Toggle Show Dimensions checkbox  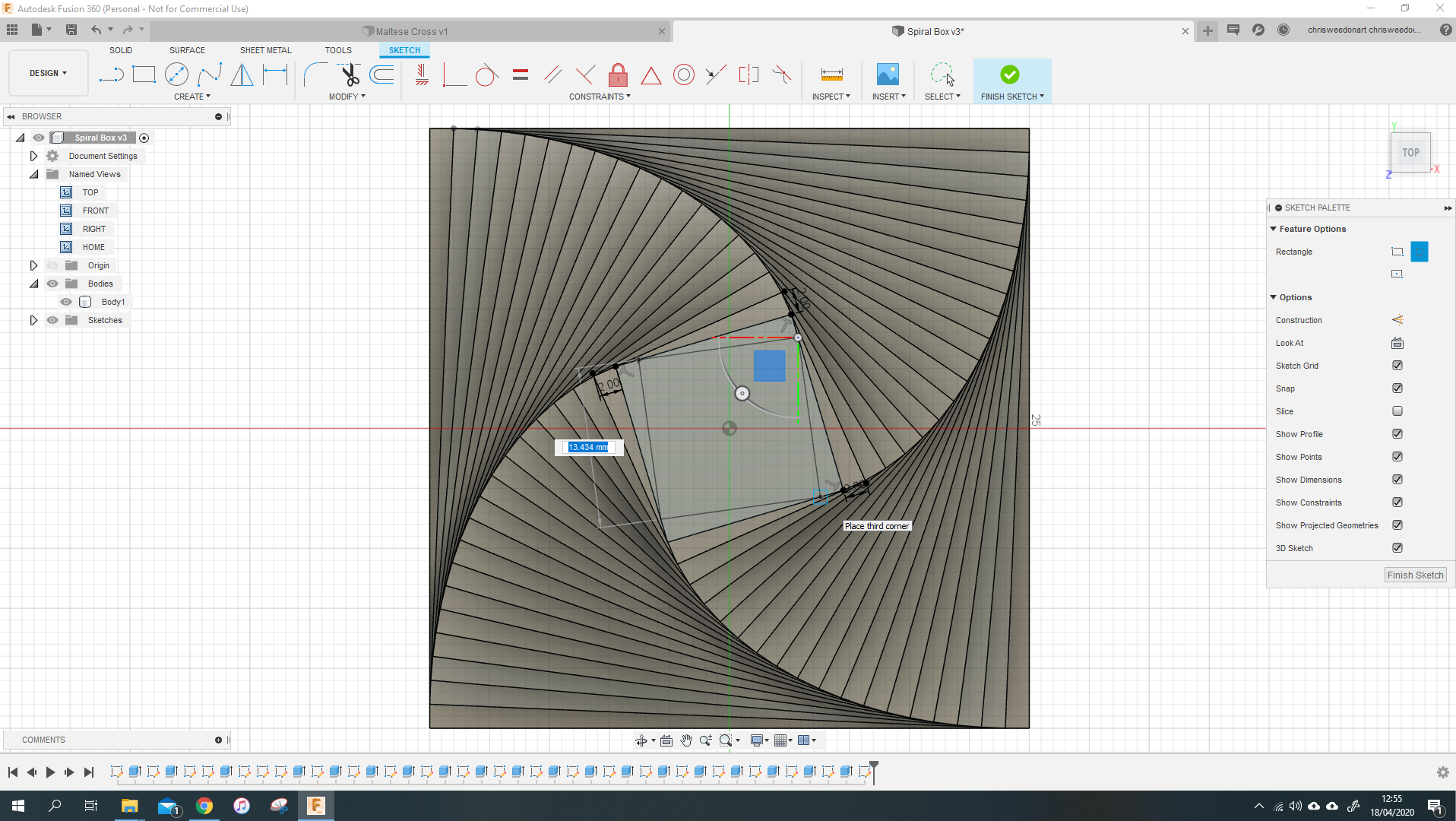tap(1397, 480)
